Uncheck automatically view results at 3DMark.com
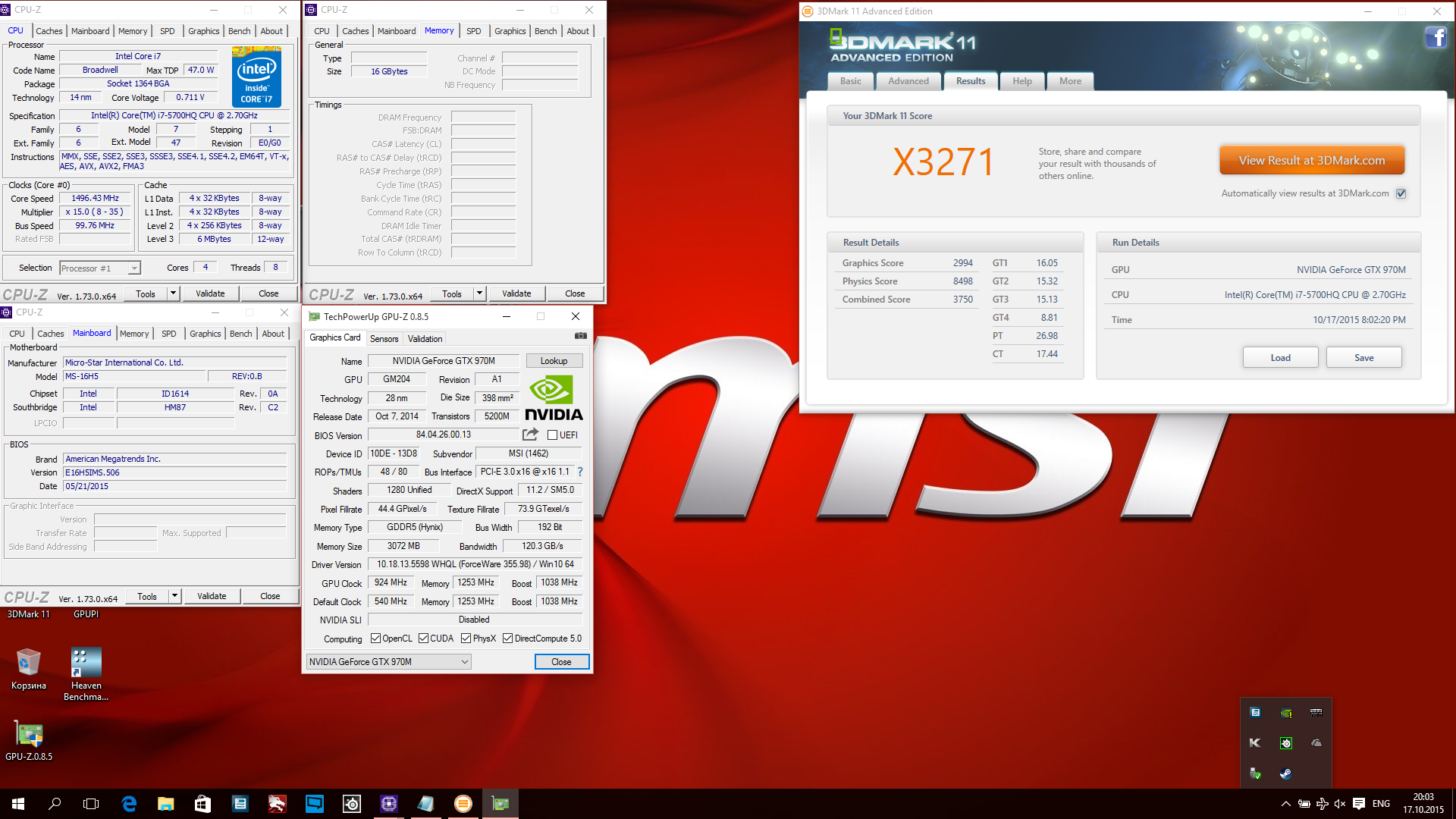 [x=1401, y=193]
